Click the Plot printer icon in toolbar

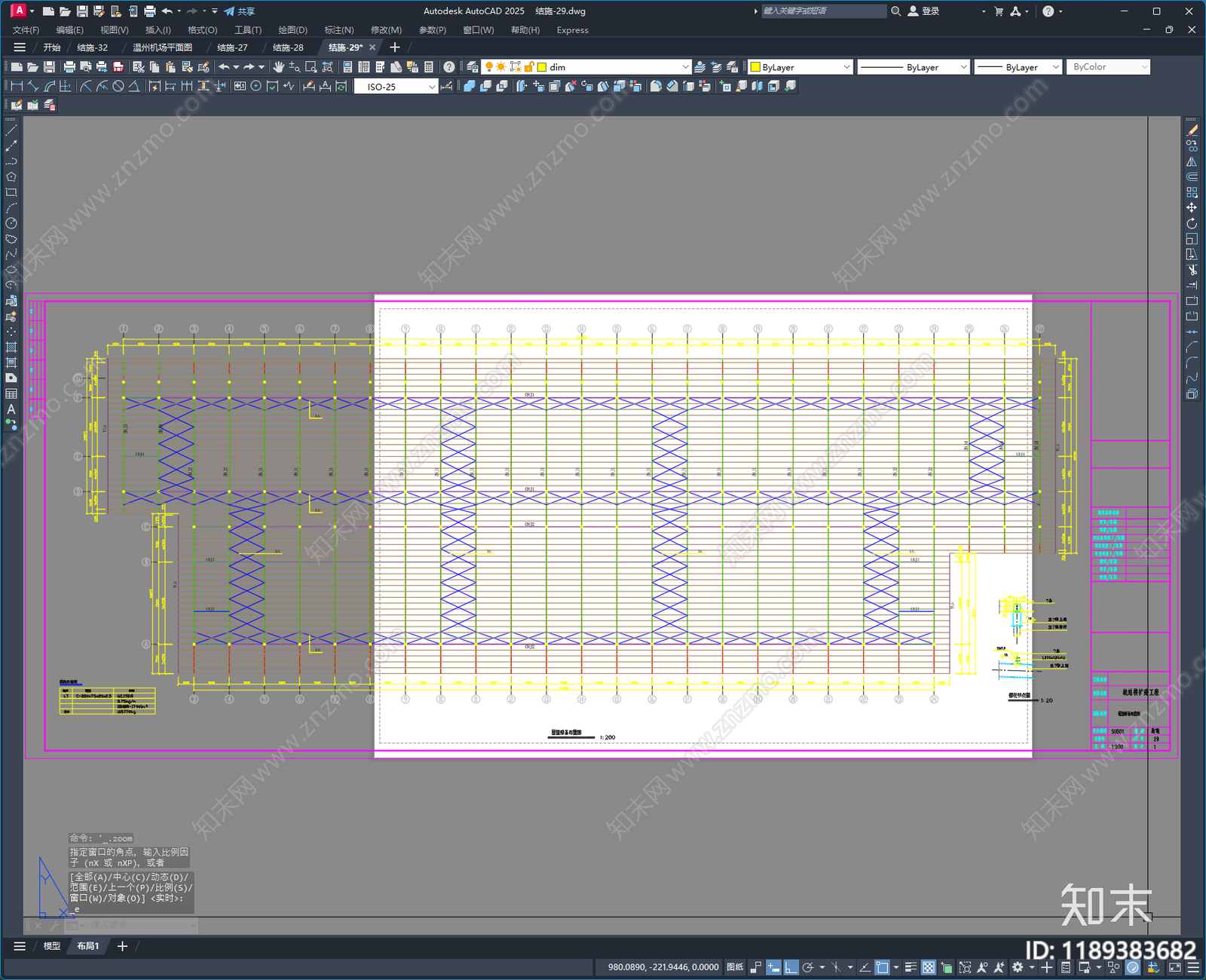point(69,67)
